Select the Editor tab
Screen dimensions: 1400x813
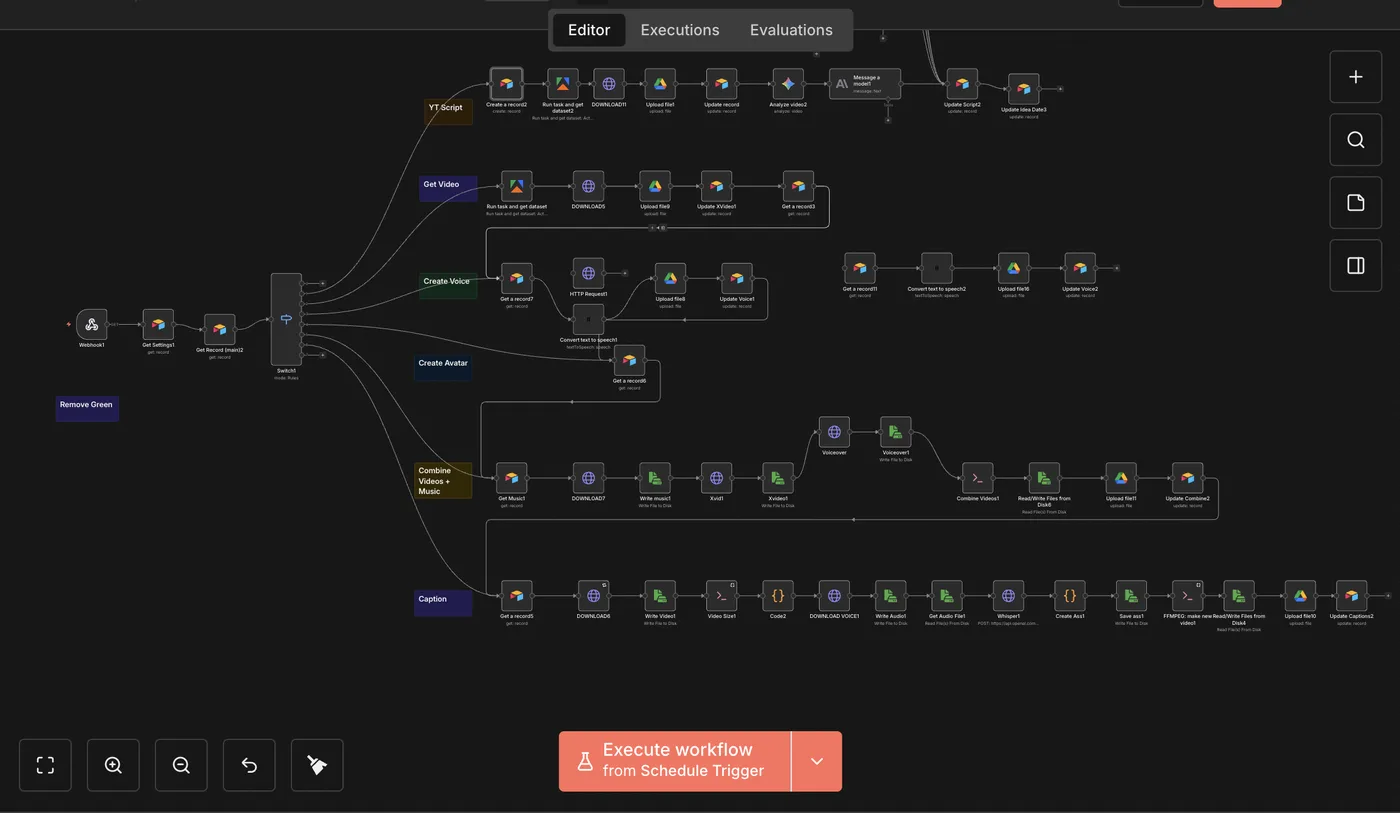pos(589,30)
